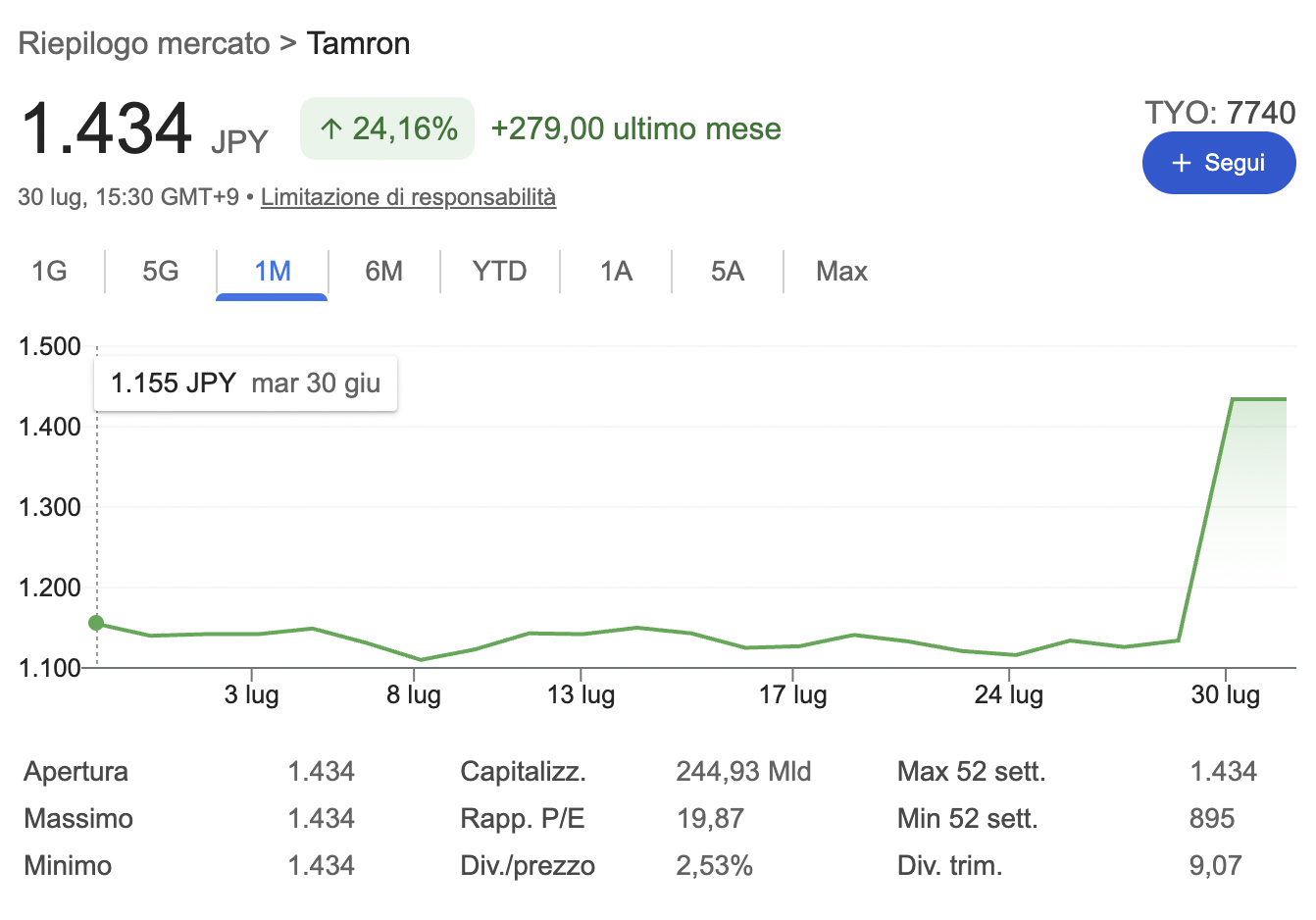Image resolution: width=1316 pixels, height=920 pixels.
Task: Switch to the 1A time range
Action: (616, 271)
